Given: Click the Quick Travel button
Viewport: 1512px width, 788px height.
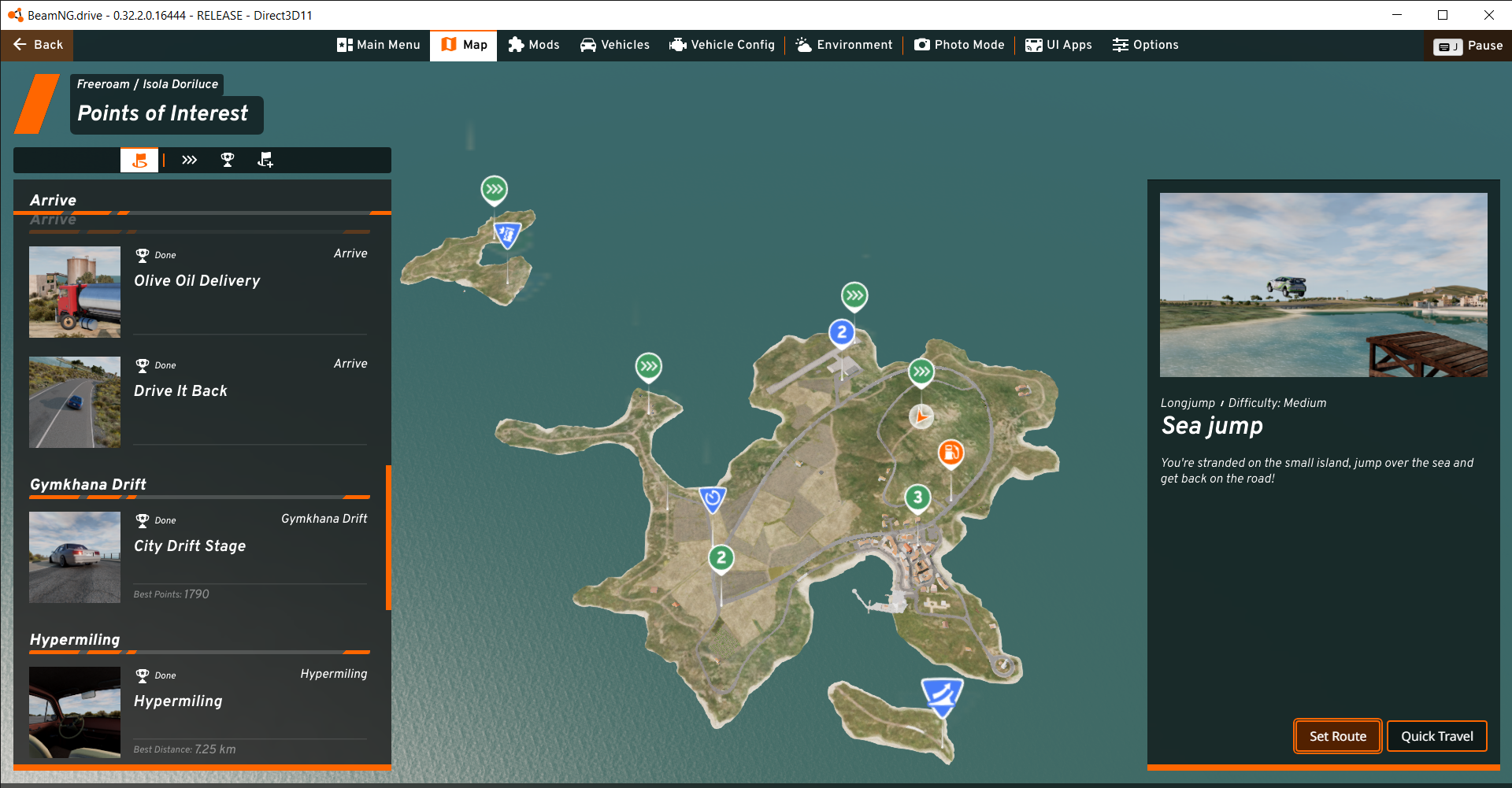Looking at the screenshot, I should coord(1437,736).
